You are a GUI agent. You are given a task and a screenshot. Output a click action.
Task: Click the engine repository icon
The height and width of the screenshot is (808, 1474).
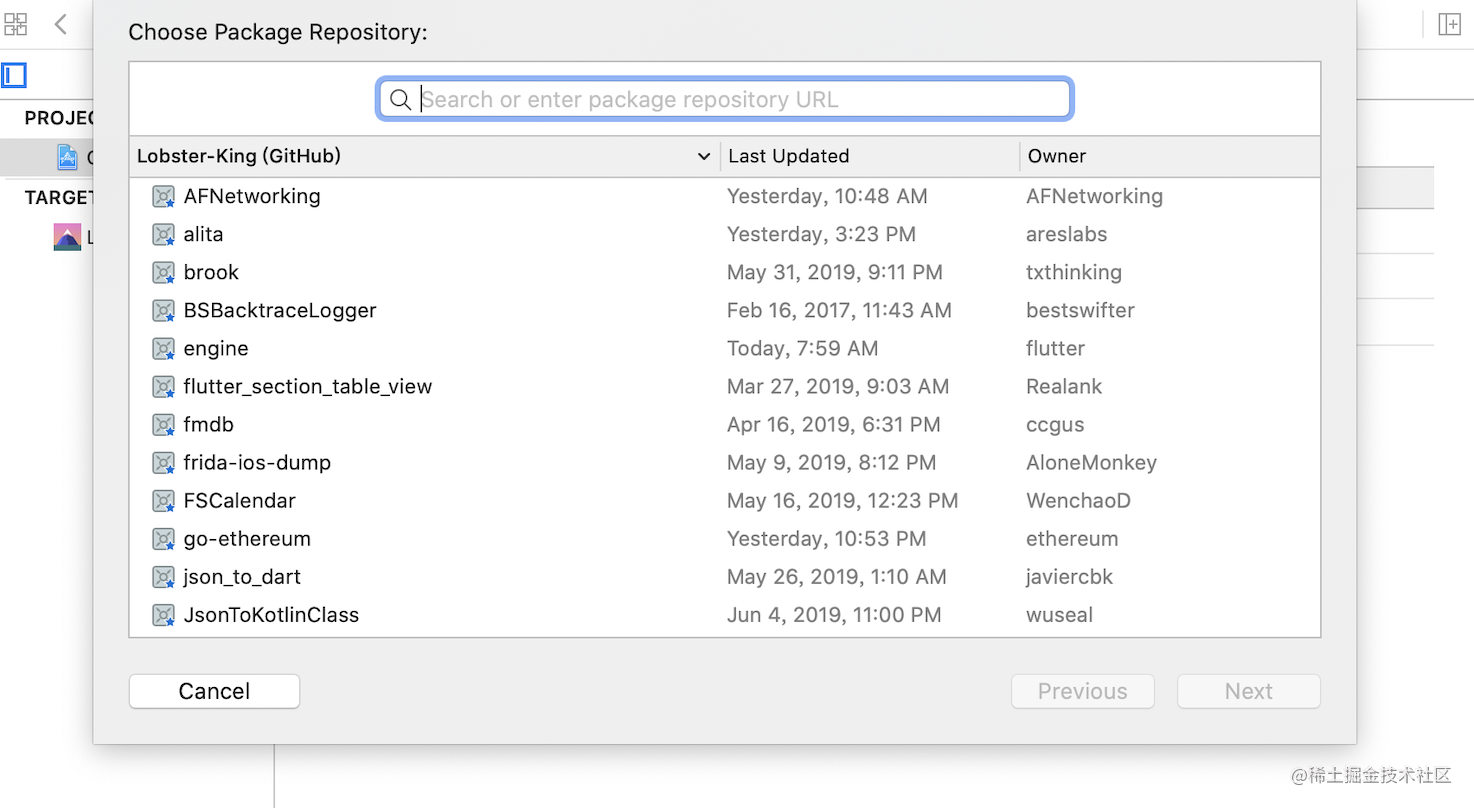pos(164,349)
